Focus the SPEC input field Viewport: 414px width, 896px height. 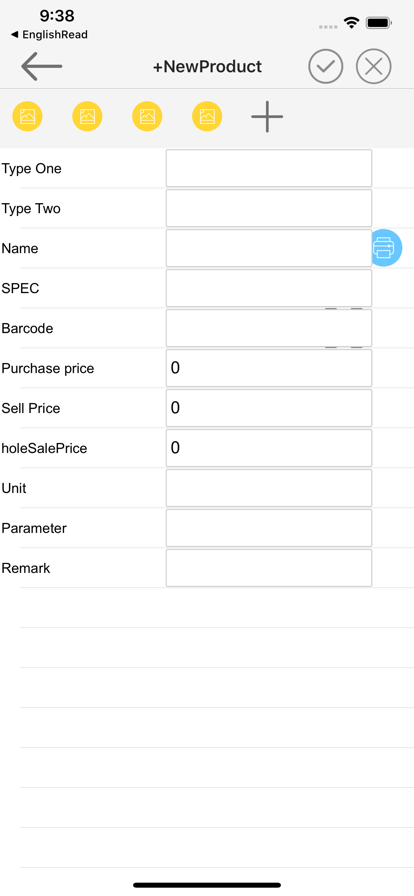(x=269, y=288)
